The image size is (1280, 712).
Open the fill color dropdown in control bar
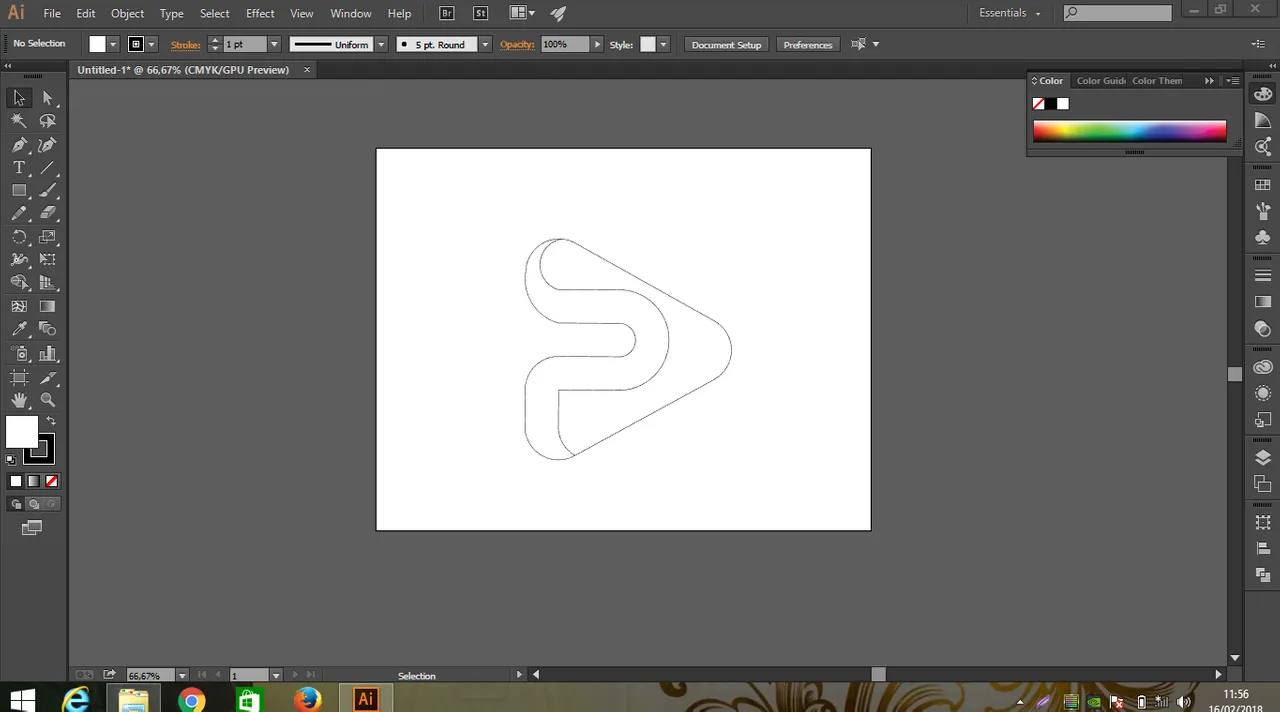(x=113, y=45)
